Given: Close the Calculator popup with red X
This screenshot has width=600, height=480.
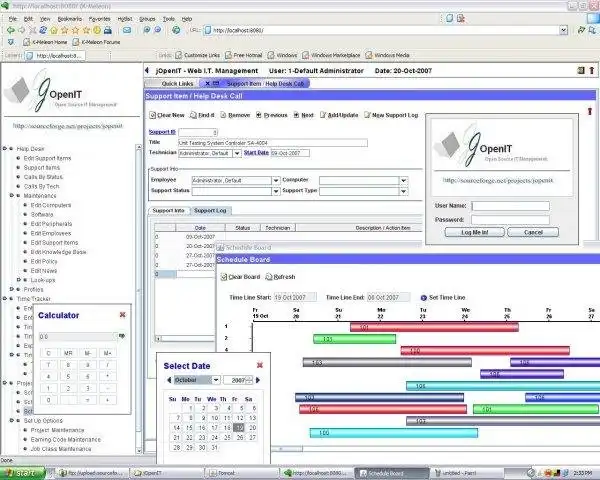Looking at the screenshot, I should click(x=122, y=315).
